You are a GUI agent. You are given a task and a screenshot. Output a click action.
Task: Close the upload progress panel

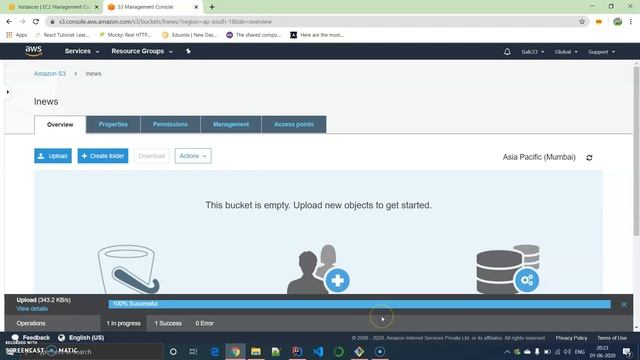point(624,304)
